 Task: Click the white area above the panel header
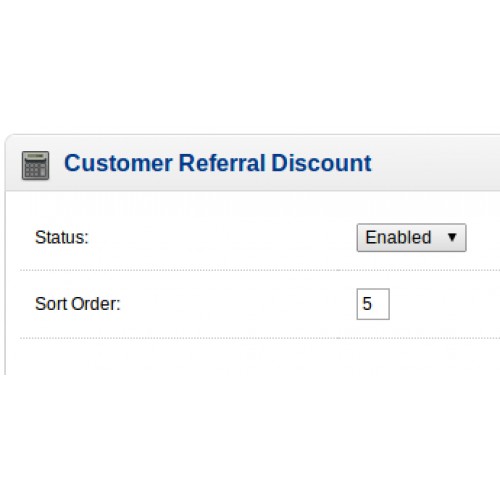tap(250, 67)
